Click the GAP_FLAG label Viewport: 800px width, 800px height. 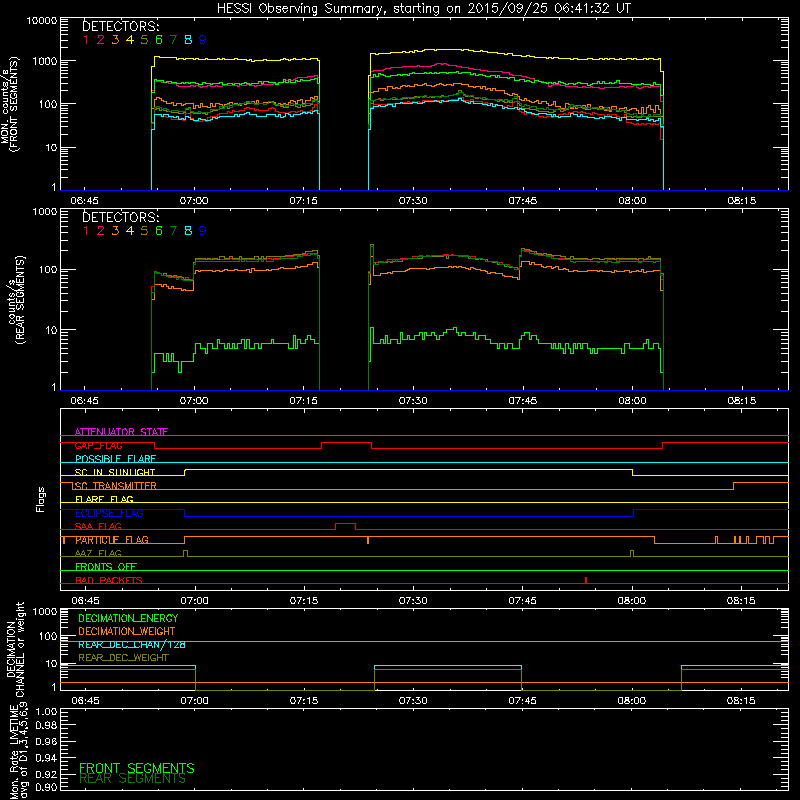pyautogui.click(x=98, y=445)
